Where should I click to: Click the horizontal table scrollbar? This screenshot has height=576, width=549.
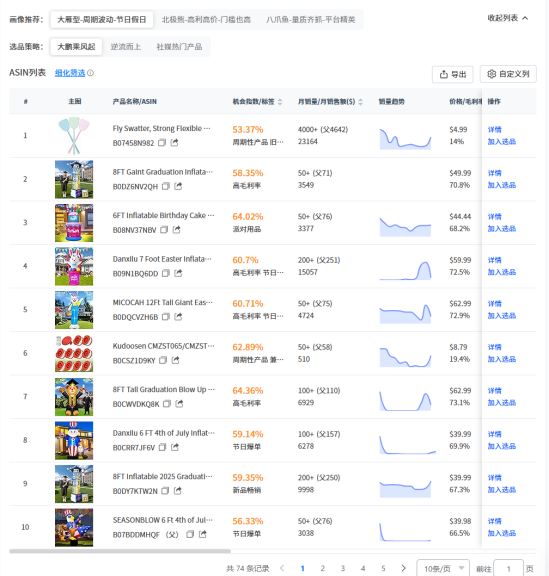point(120,551)
